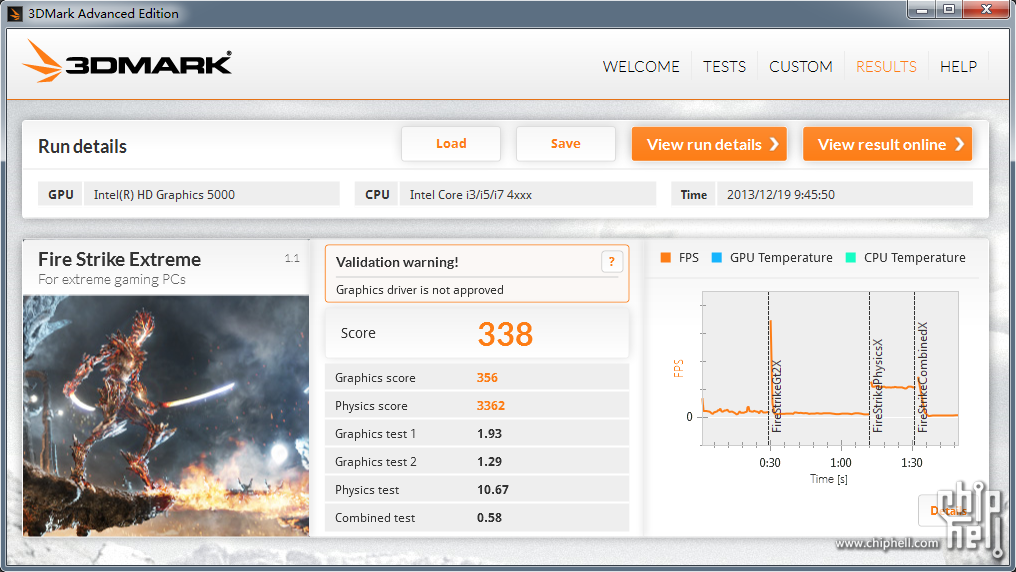This screenshot has height=572, width=1016.
Task: Maximize the 3DMark window
Action: 949,10
